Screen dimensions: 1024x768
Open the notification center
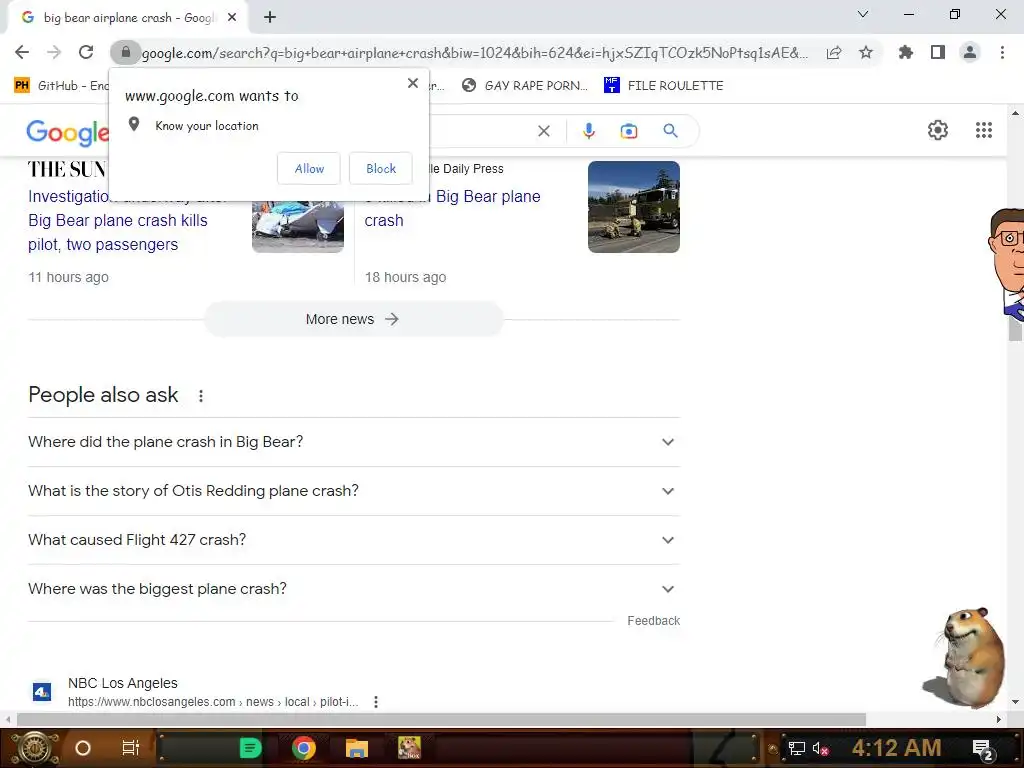pos(982,749)
